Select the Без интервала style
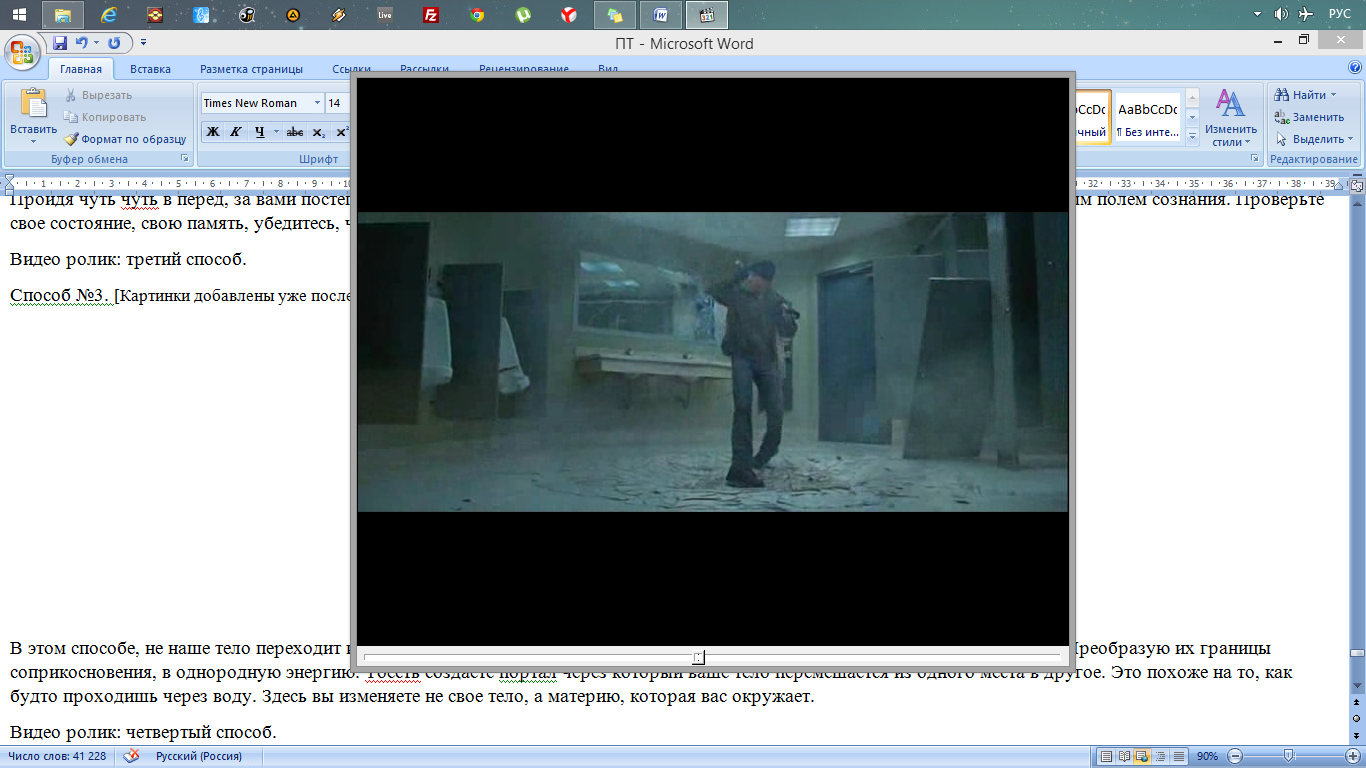The height and width of the screenshot is (768, 1366). tap(1147, 118)
